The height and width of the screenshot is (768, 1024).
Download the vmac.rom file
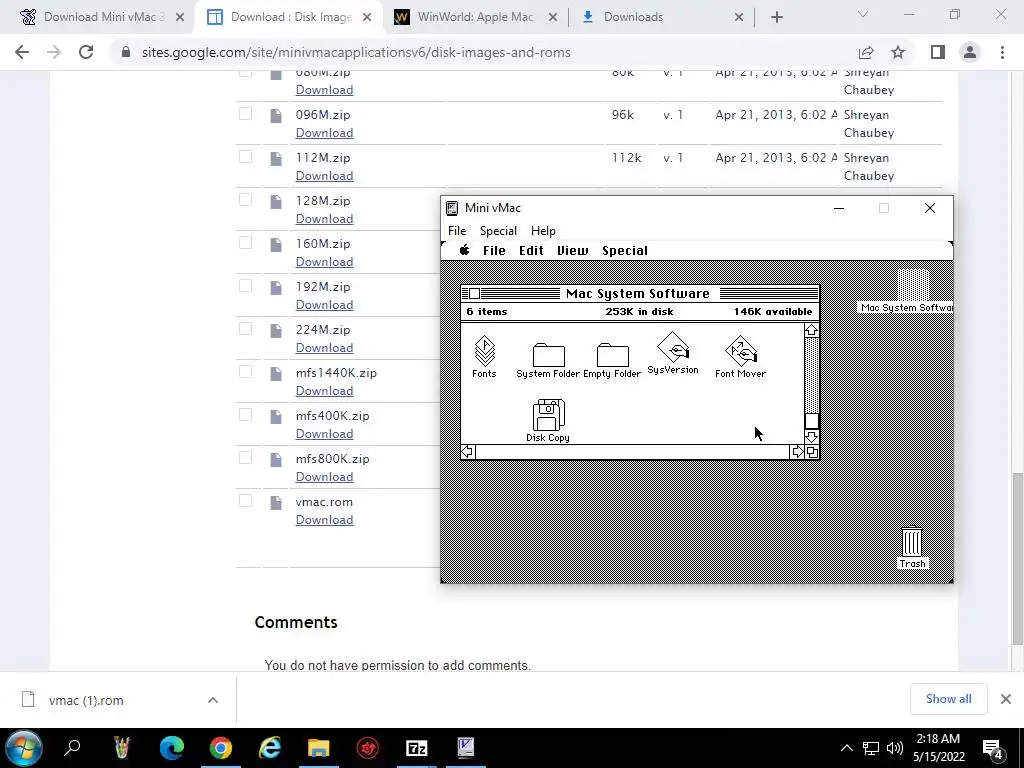pyautogui.click(x=325, y=520)
